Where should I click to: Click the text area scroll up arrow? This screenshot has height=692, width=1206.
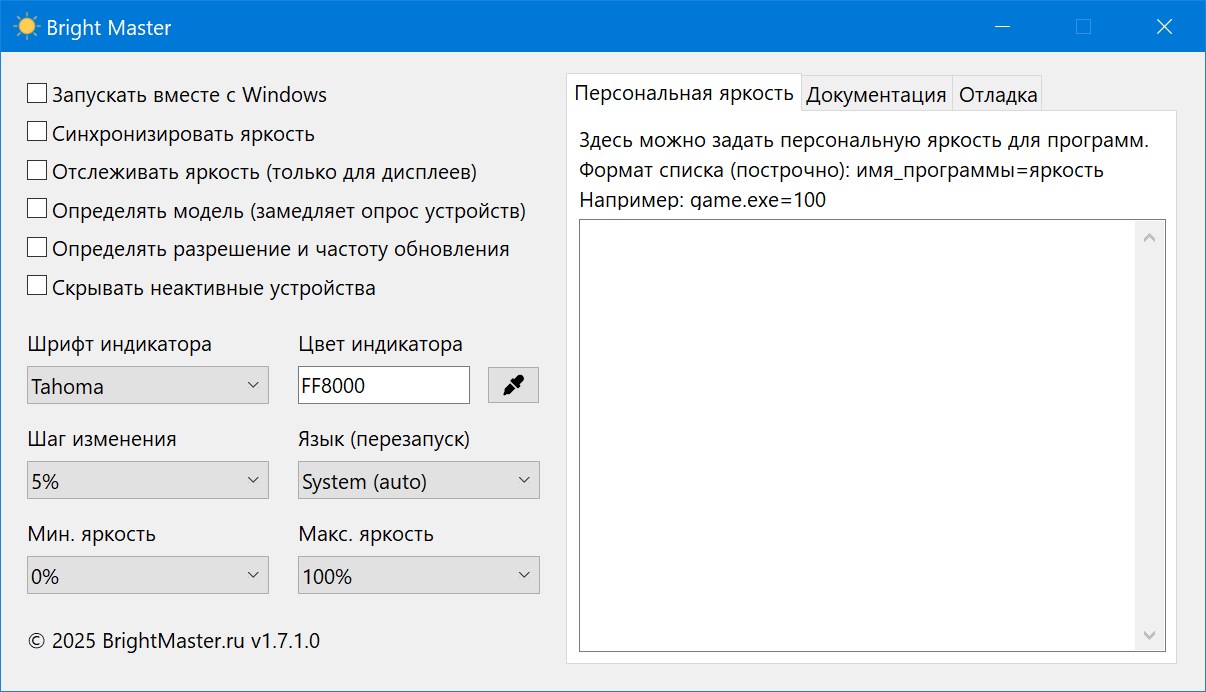(x=1148, y=237)
